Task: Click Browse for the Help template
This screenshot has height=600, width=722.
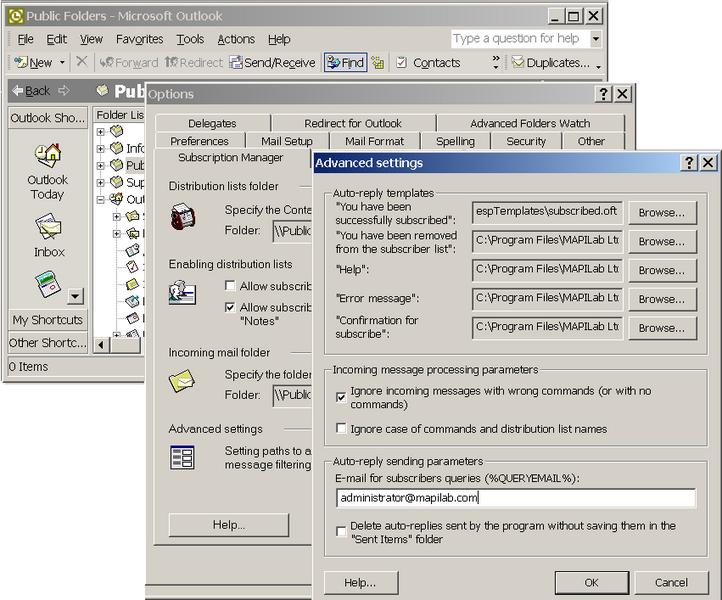Action: pos(662,270)
